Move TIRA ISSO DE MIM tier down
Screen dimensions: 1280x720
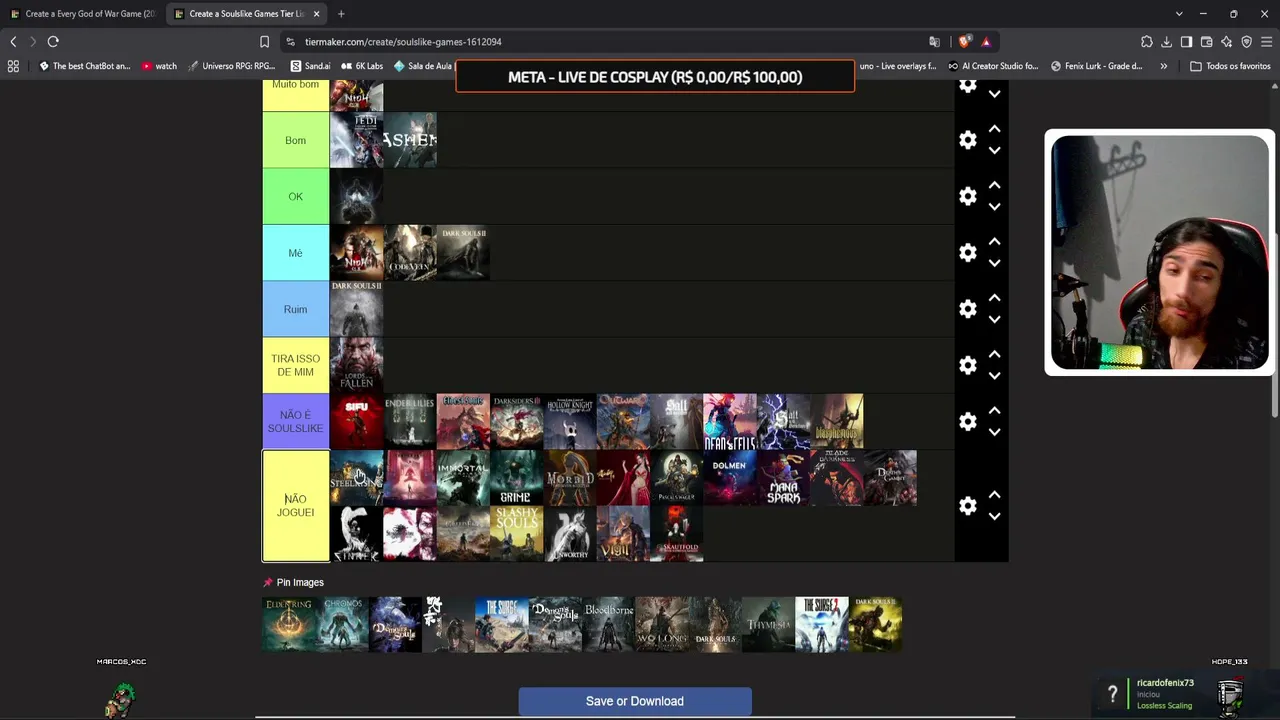click(994, 376)
